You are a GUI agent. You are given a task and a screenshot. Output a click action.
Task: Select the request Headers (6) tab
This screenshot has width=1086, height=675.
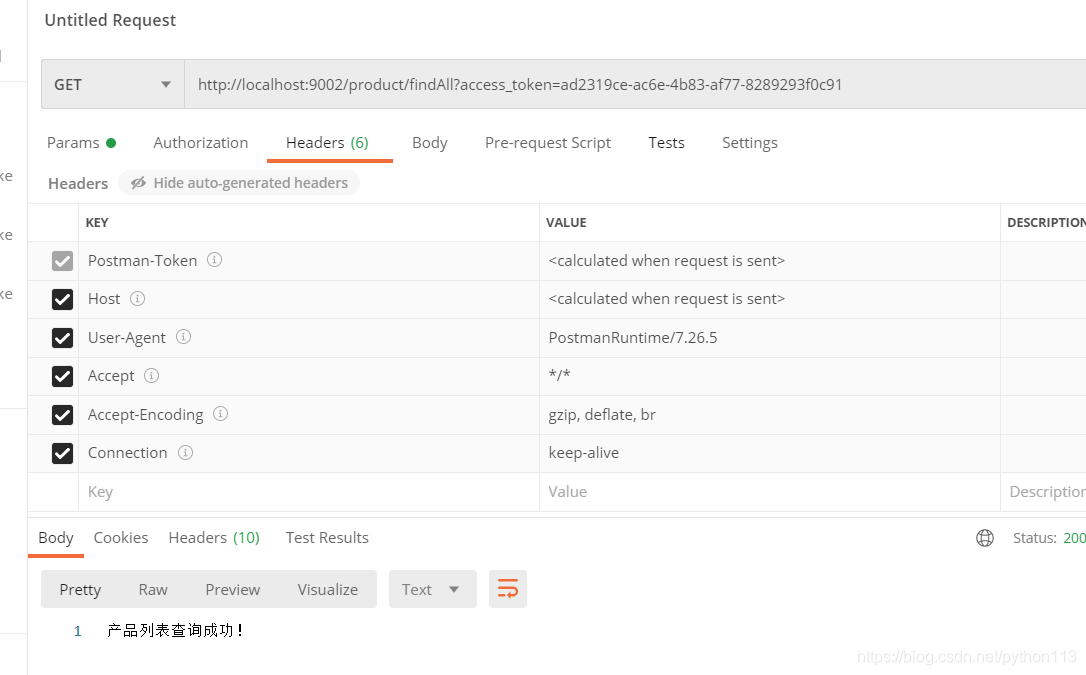[x=328, y=143]
